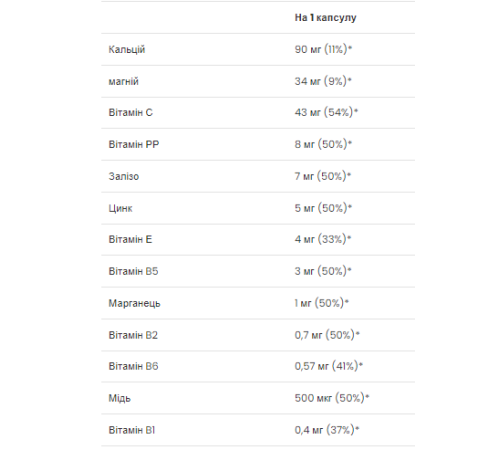Select the Вітамін РР label

coord(134,144)
